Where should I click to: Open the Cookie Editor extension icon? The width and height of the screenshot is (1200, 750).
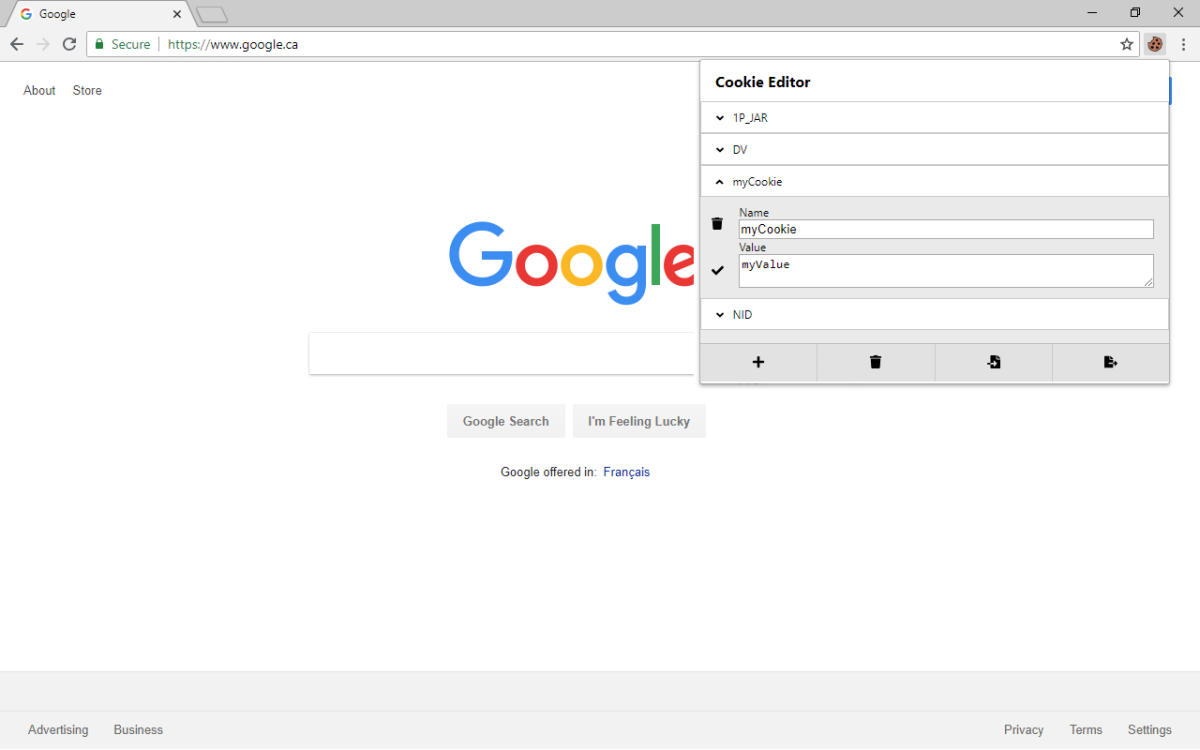click(x=1155, y=44)
